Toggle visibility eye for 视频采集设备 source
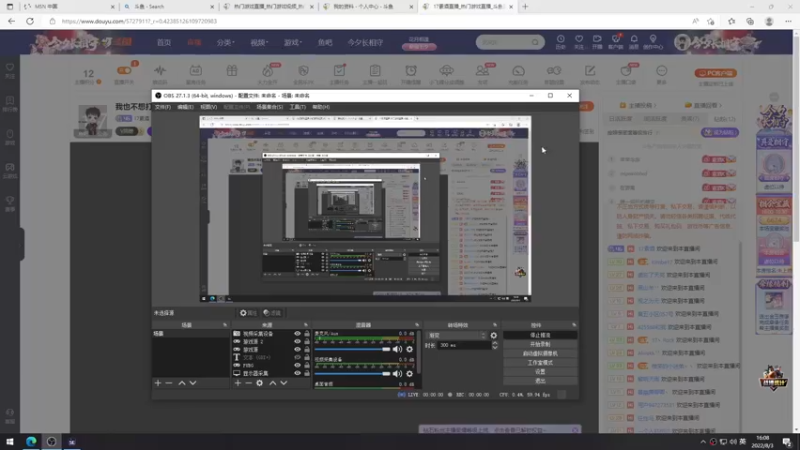The width and height of the screenshot is (800, 450). [297, 334]
